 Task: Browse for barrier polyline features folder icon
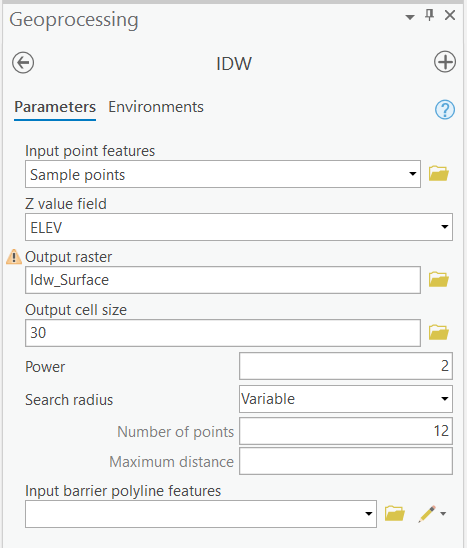395,513
